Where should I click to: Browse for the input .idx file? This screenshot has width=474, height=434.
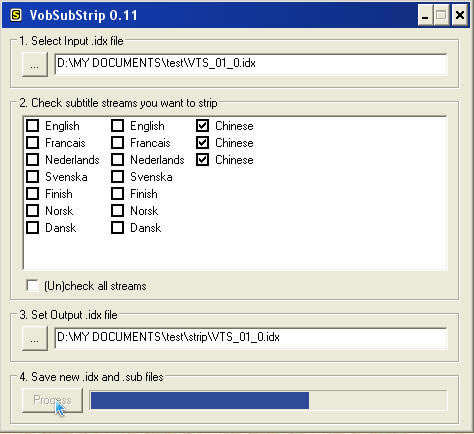pyautogui.click(x=35, y=64)
